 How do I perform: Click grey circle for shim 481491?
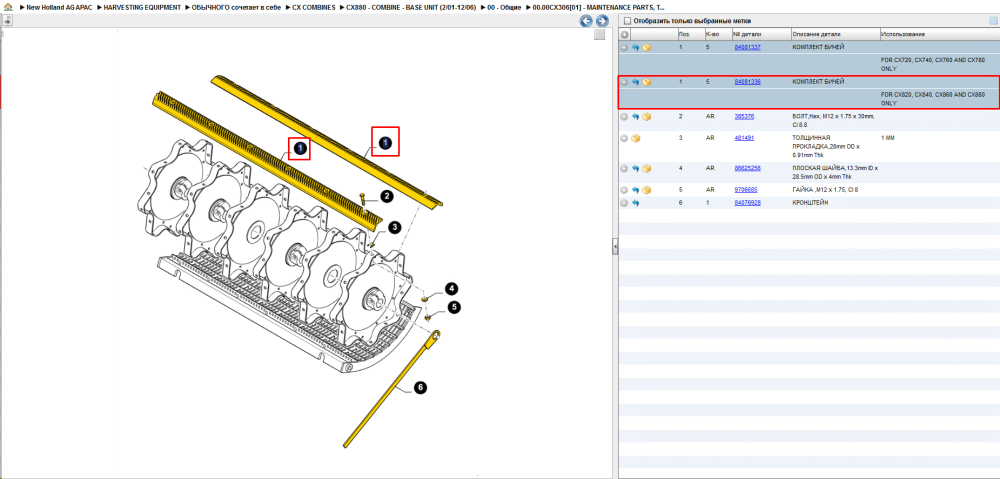click(x=624, y=138)
